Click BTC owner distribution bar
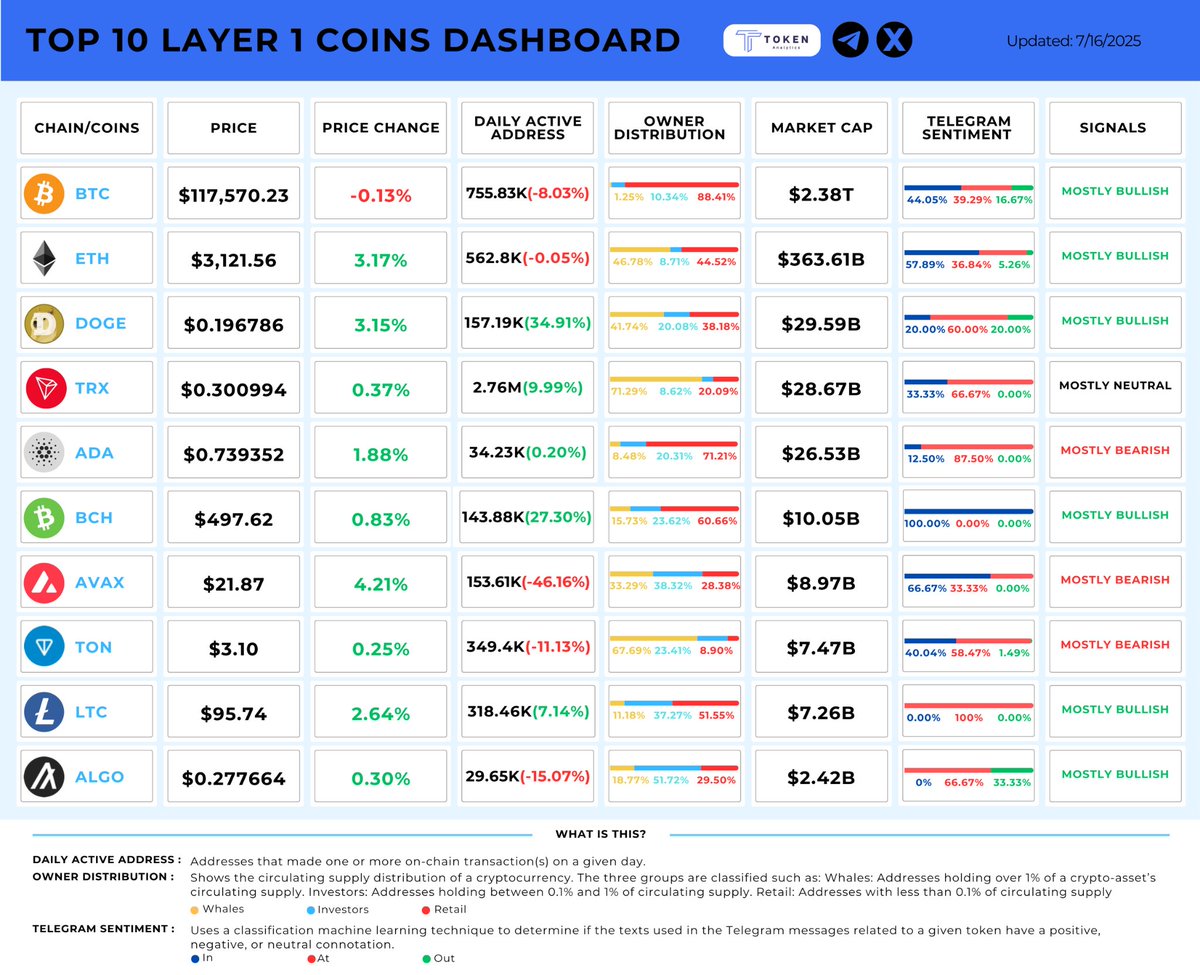 point(674,185)
